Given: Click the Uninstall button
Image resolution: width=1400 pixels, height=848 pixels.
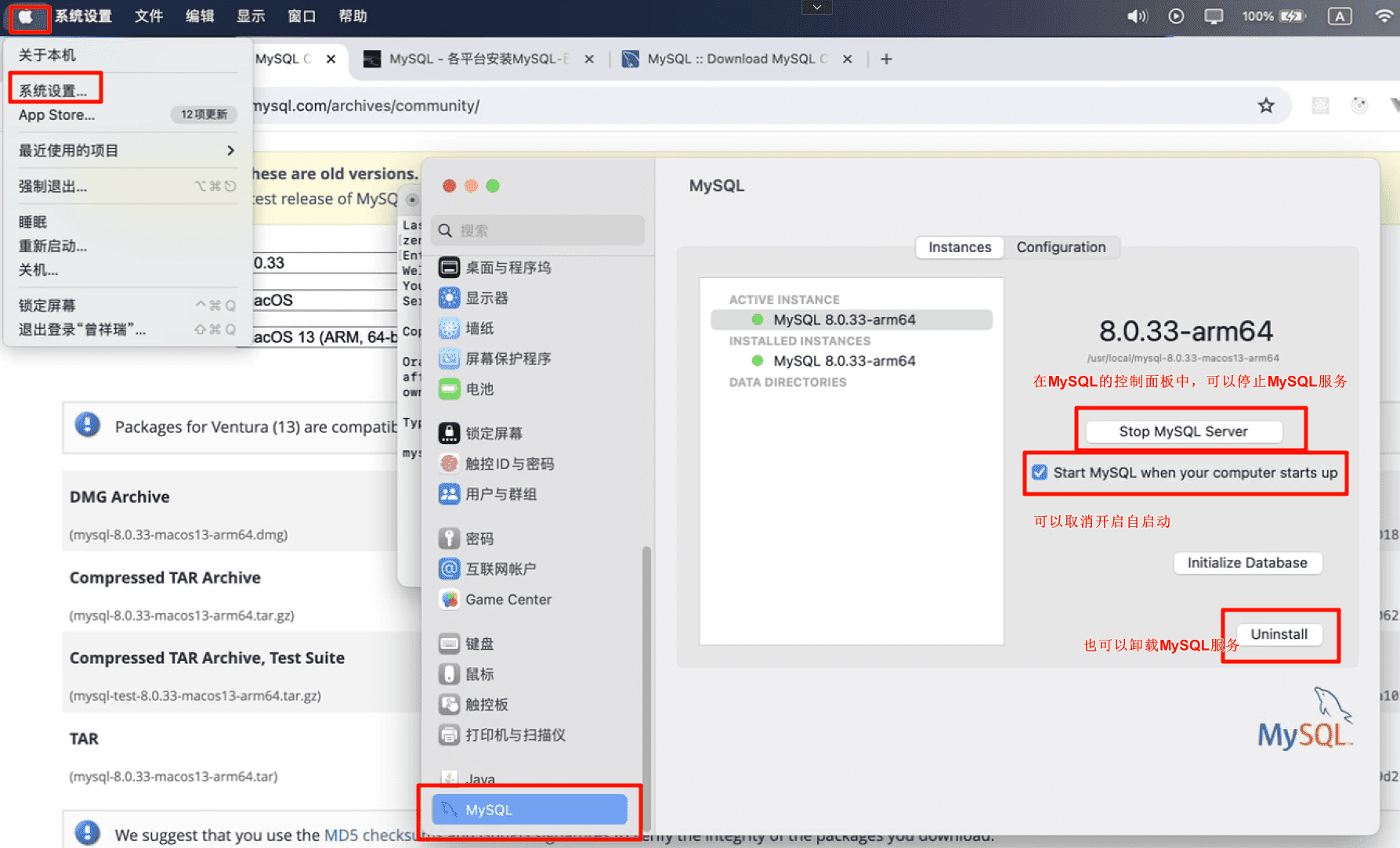Looking at the screenshot, I should coord(1279,634).
